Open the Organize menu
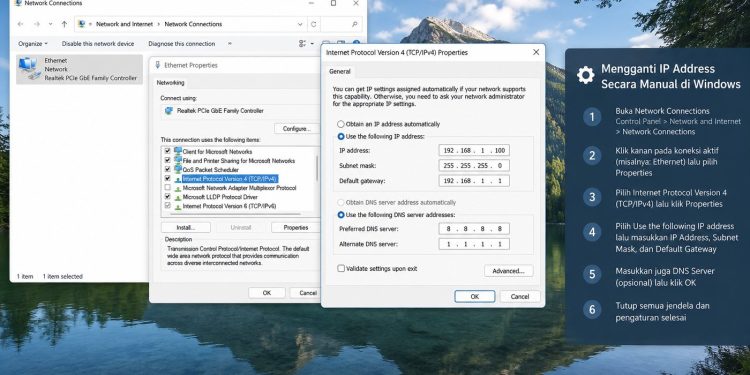 click(33, 44)
